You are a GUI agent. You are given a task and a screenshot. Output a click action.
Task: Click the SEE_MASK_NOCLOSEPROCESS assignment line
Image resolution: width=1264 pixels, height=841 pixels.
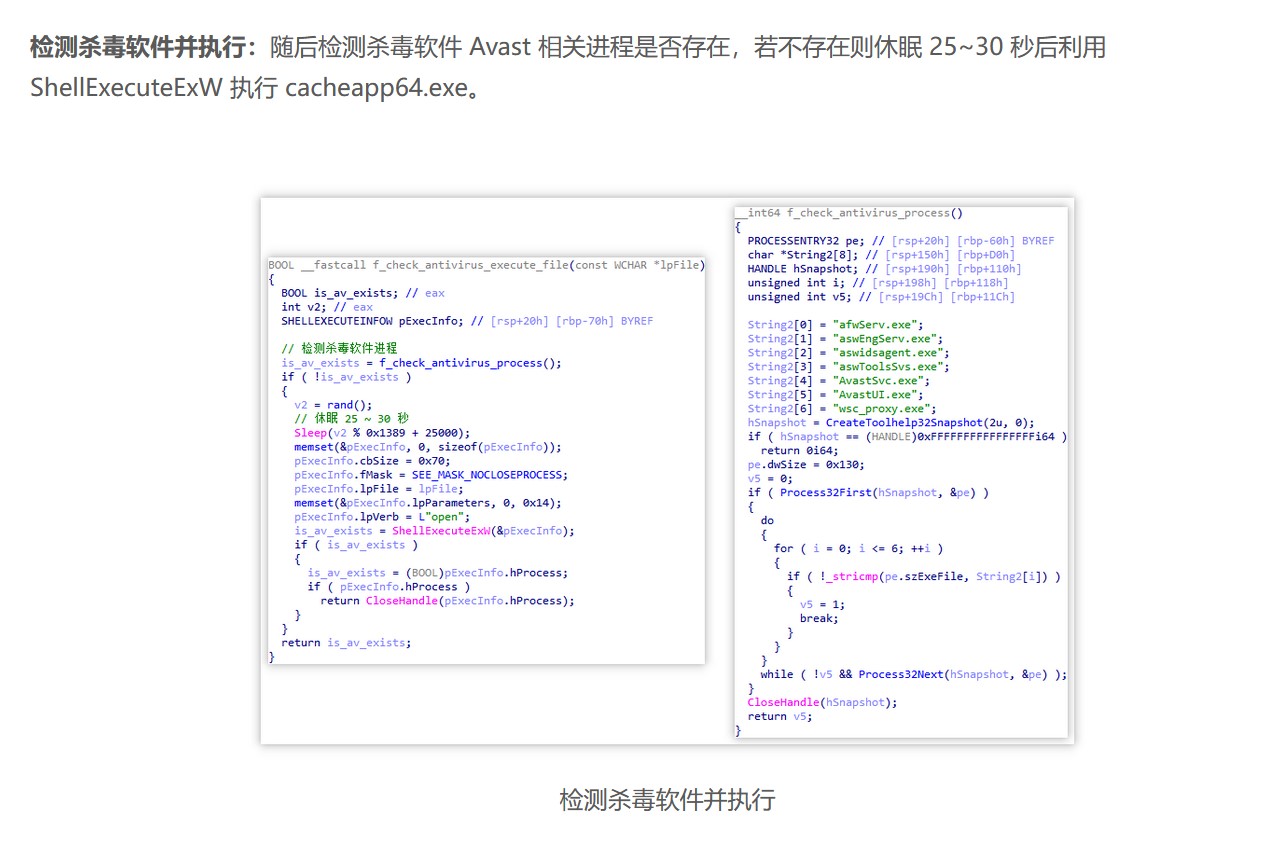point(431,475)
